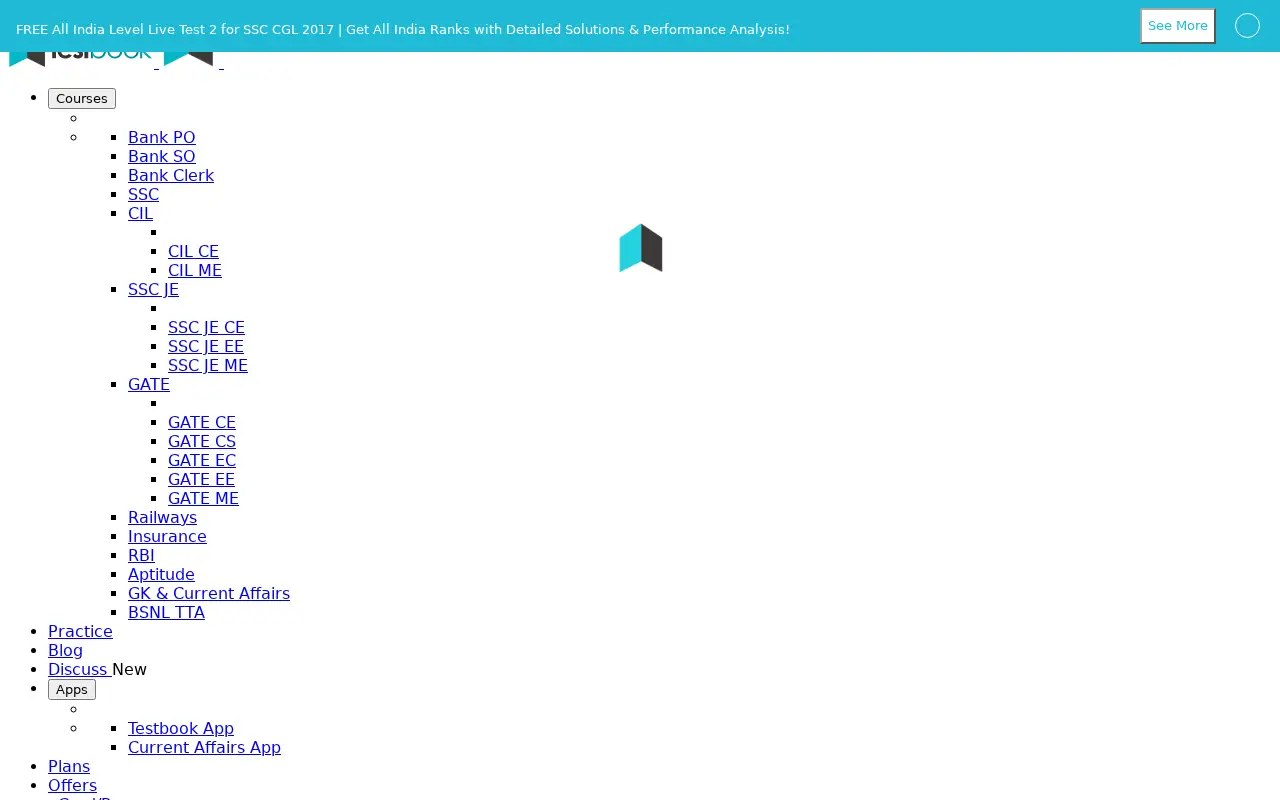
Task: Go to the Plans page
Action: click(69, 766)
